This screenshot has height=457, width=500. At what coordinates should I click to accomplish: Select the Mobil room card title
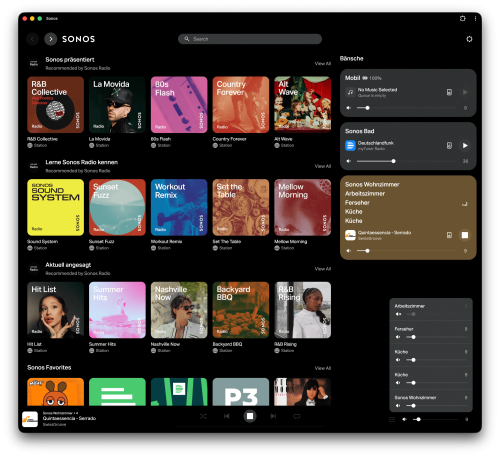352,78
